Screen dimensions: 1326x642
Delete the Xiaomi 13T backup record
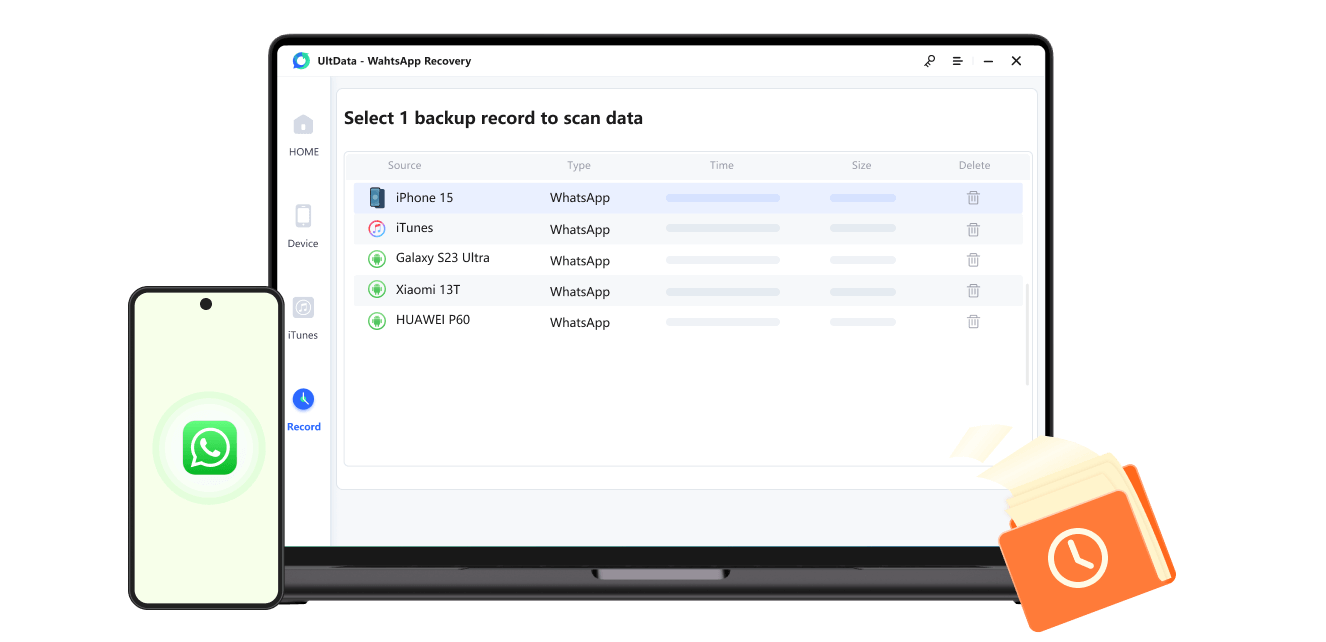coord(973,291)
